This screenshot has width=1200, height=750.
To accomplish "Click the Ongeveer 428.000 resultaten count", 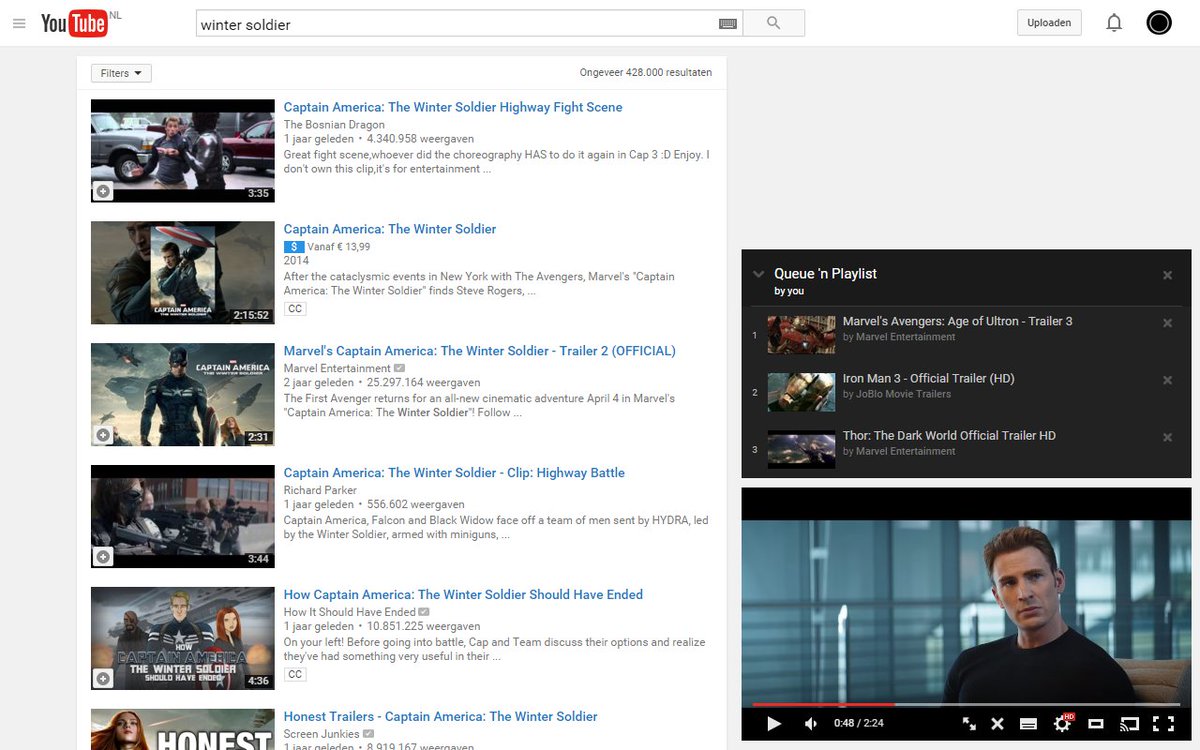I will (x=645, y=72).
